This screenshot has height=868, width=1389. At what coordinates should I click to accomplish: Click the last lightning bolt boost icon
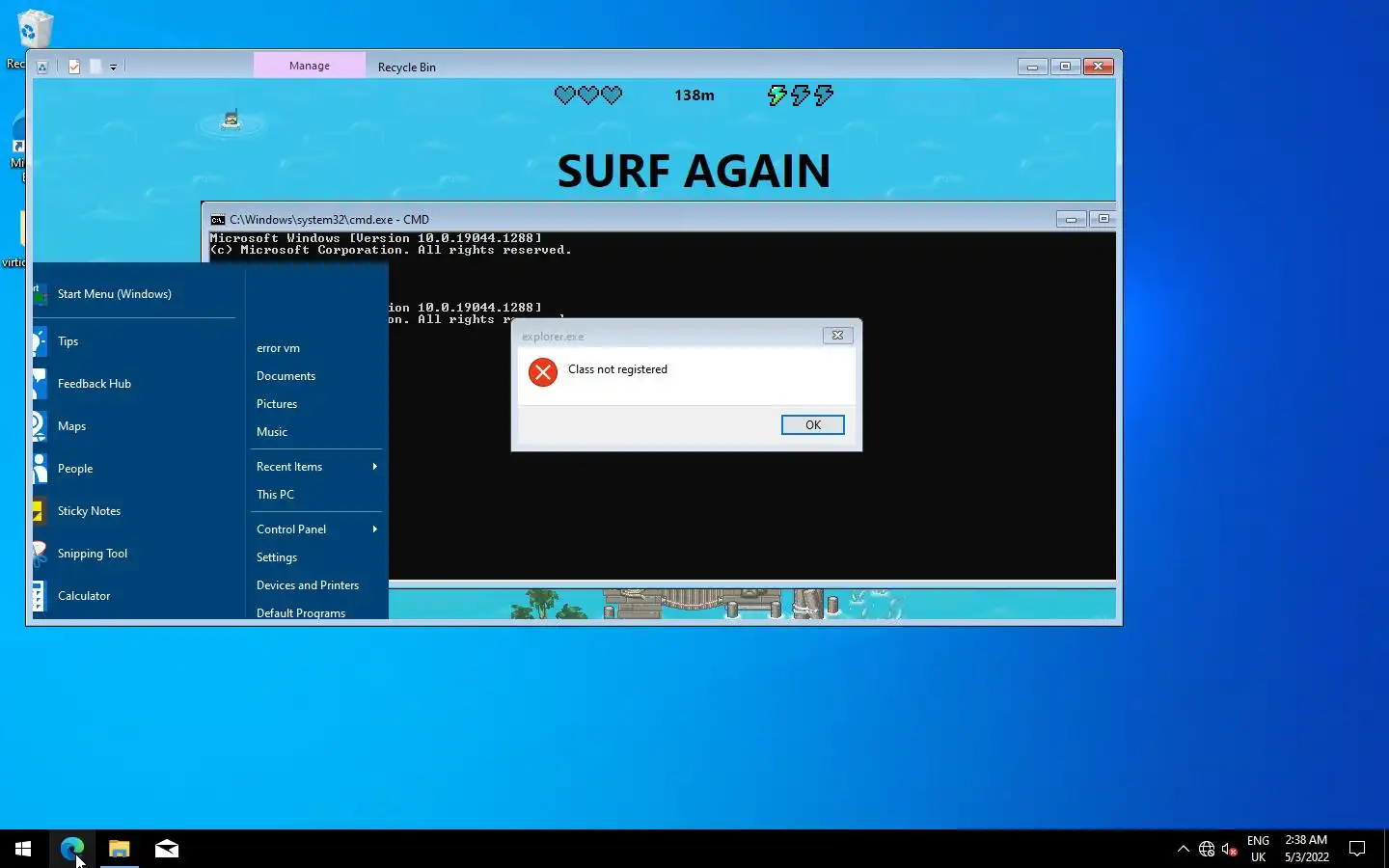(824, 95)
